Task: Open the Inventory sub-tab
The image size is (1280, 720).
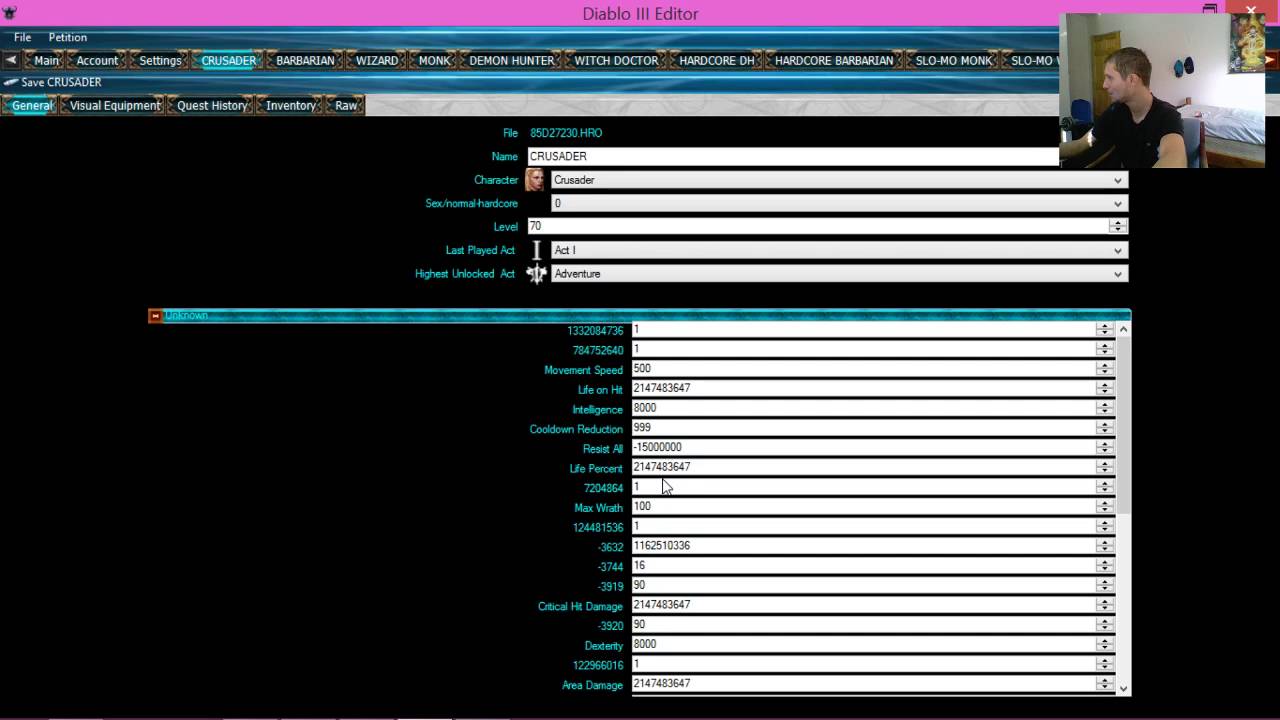Action: pyautogui.click(x=291, y=105)
